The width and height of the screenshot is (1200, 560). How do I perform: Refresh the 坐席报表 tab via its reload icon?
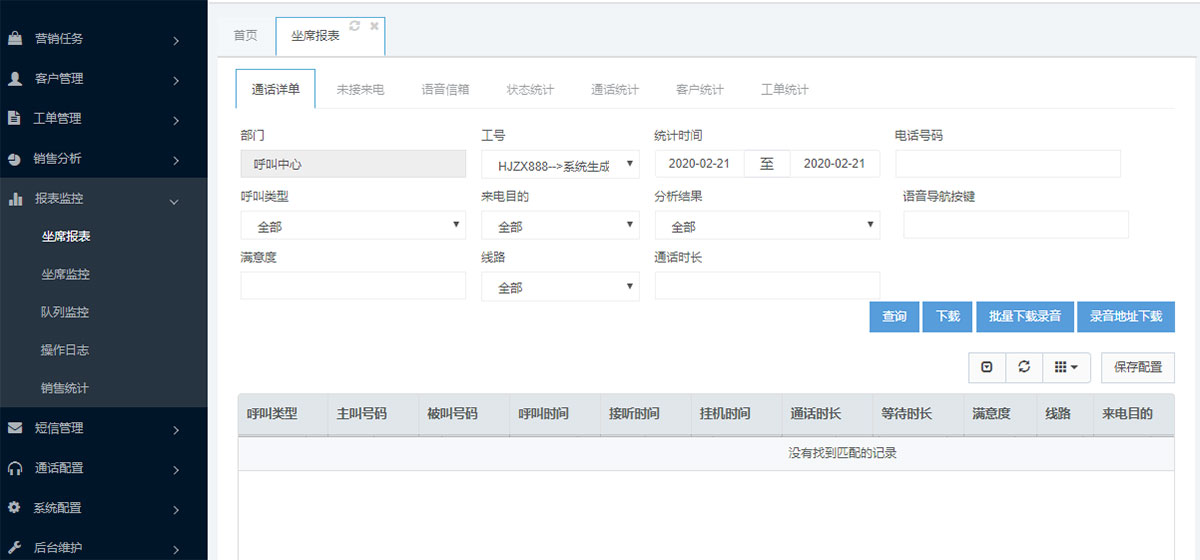(354, 27)
